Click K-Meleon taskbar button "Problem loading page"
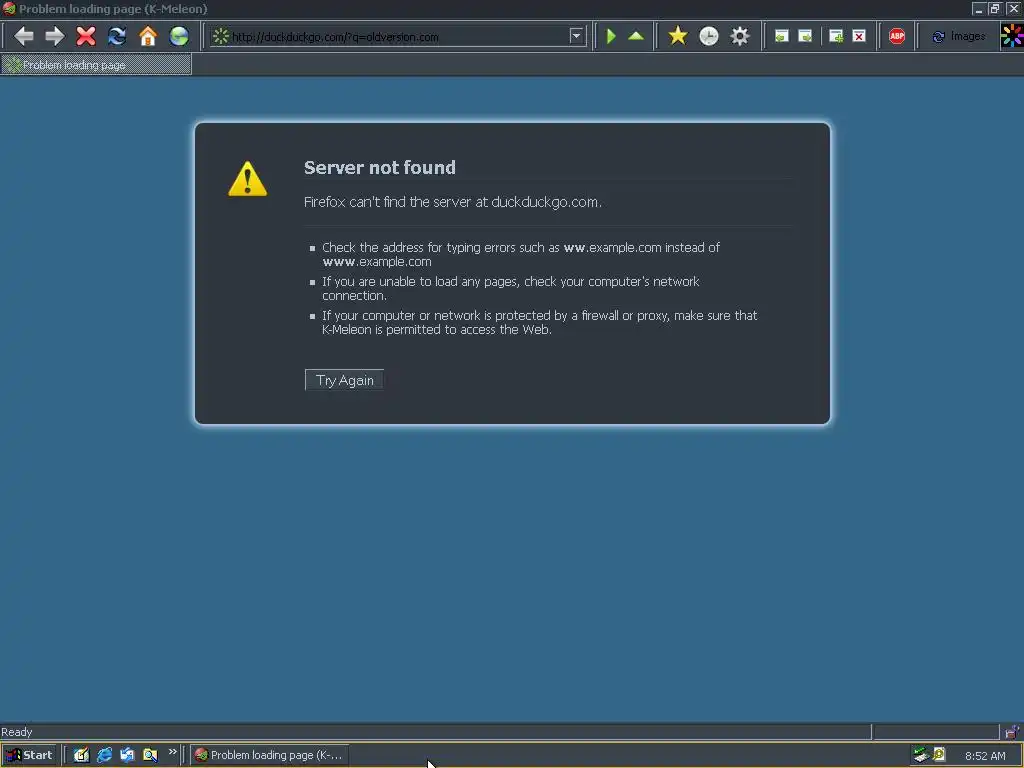Screen dimensions: 1024x768 (270, 755)
